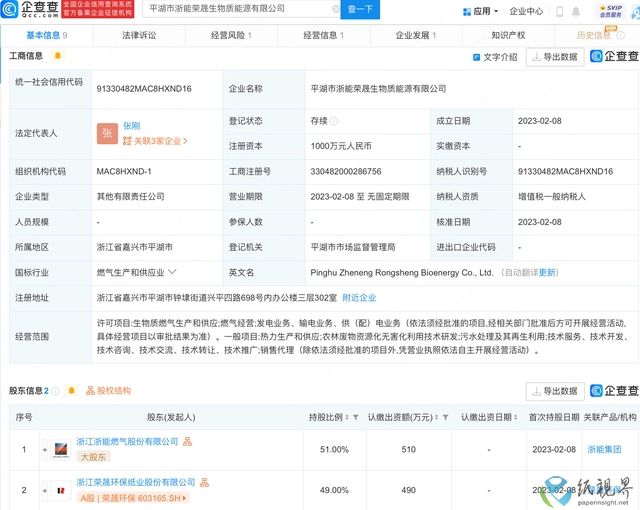Click the info icon next to 存续

(x=334, y=121)
